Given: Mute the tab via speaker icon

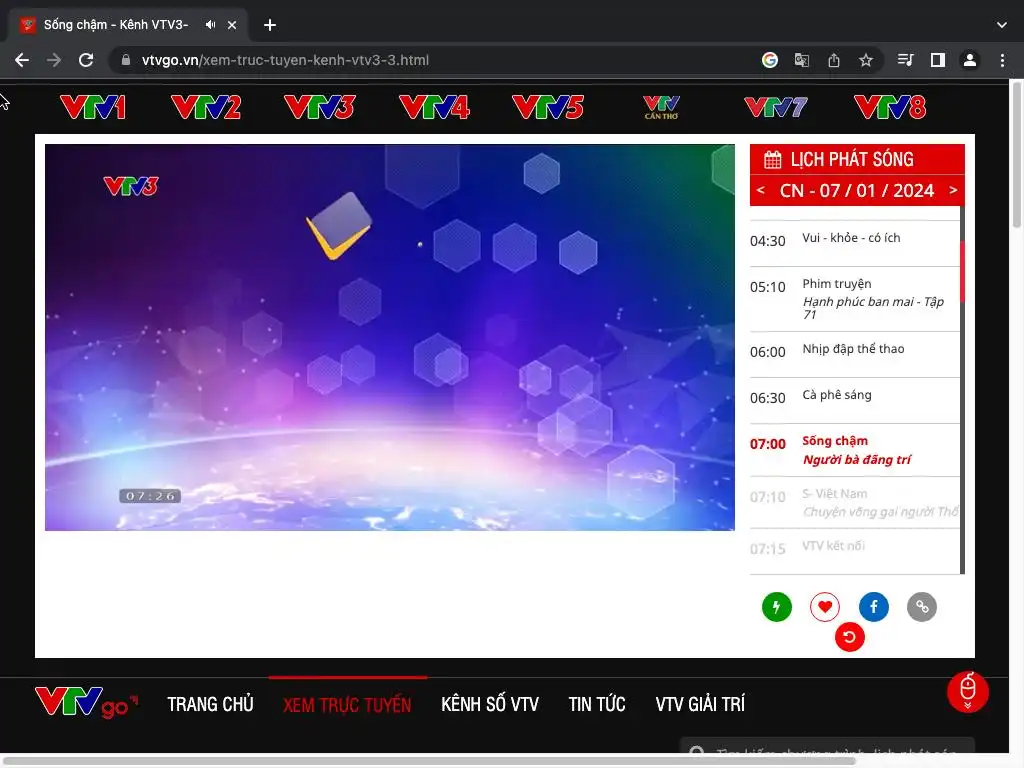Looking at the screenshot, I should tap(210, 25).
